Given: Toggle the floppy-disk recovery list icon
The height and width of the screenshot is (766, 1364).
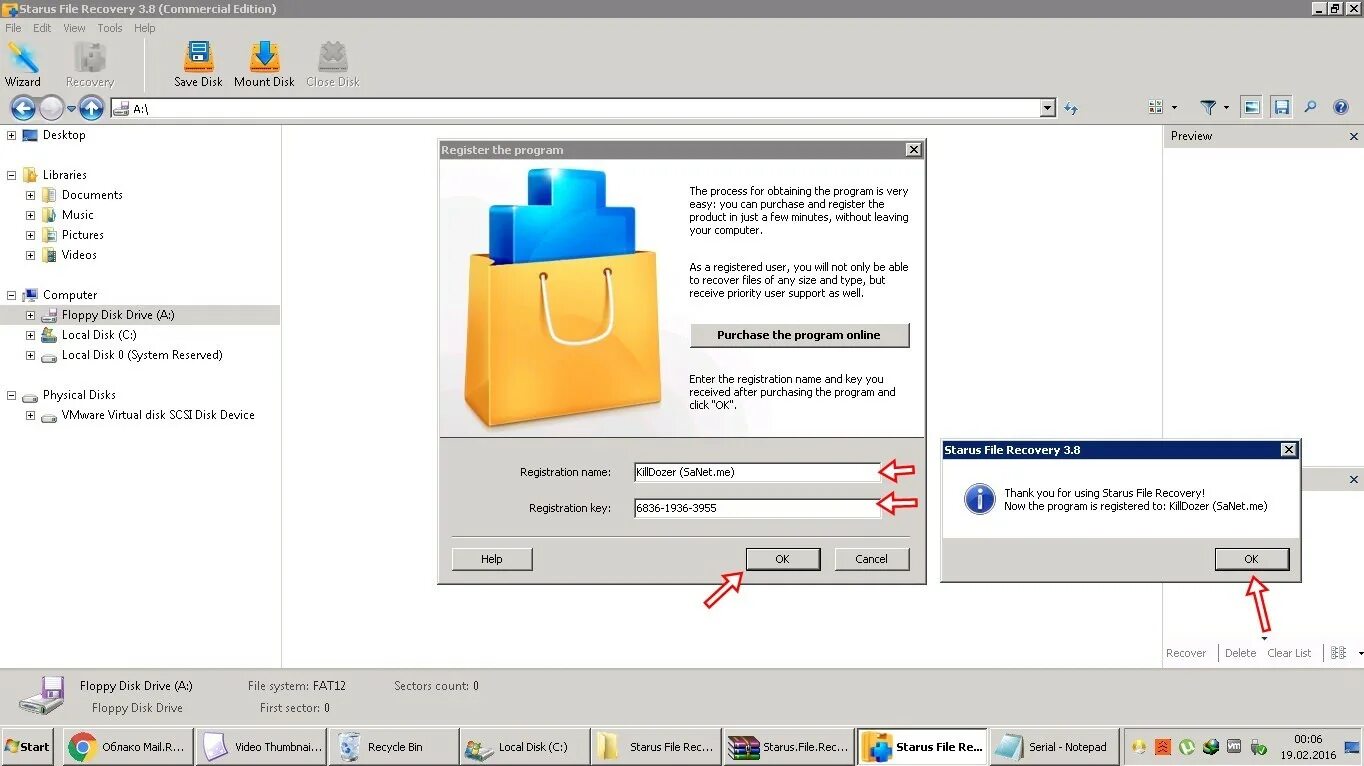Looking at the screenshot, I should (1281, 107).
